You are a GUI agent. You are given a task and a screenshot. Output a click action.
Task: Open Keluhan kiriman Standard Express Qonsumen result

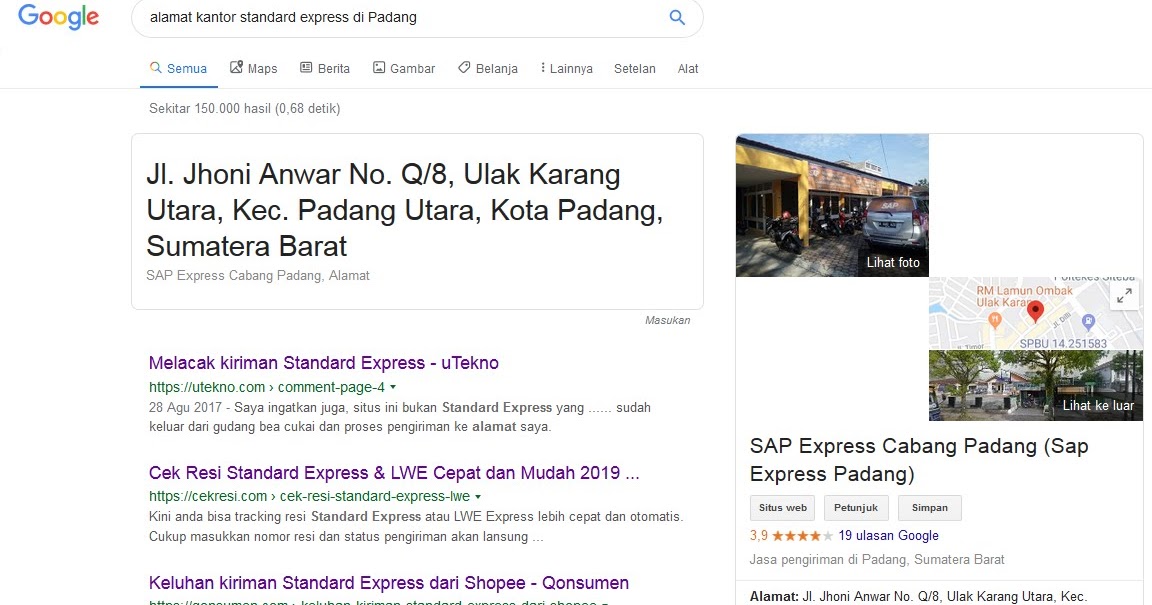pos(389,583)
